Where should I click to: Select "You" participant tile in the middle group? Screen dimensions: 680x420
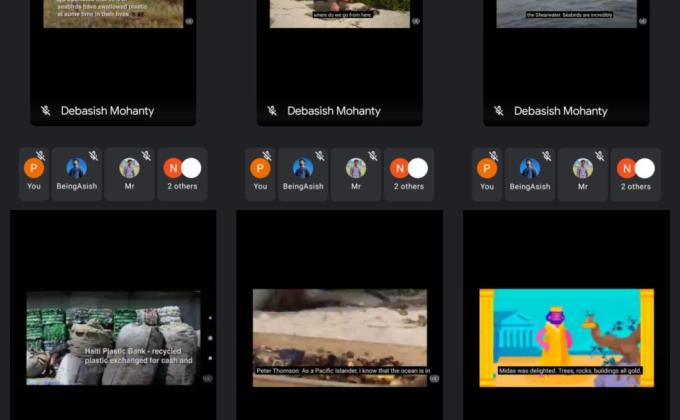click(260, 175)
